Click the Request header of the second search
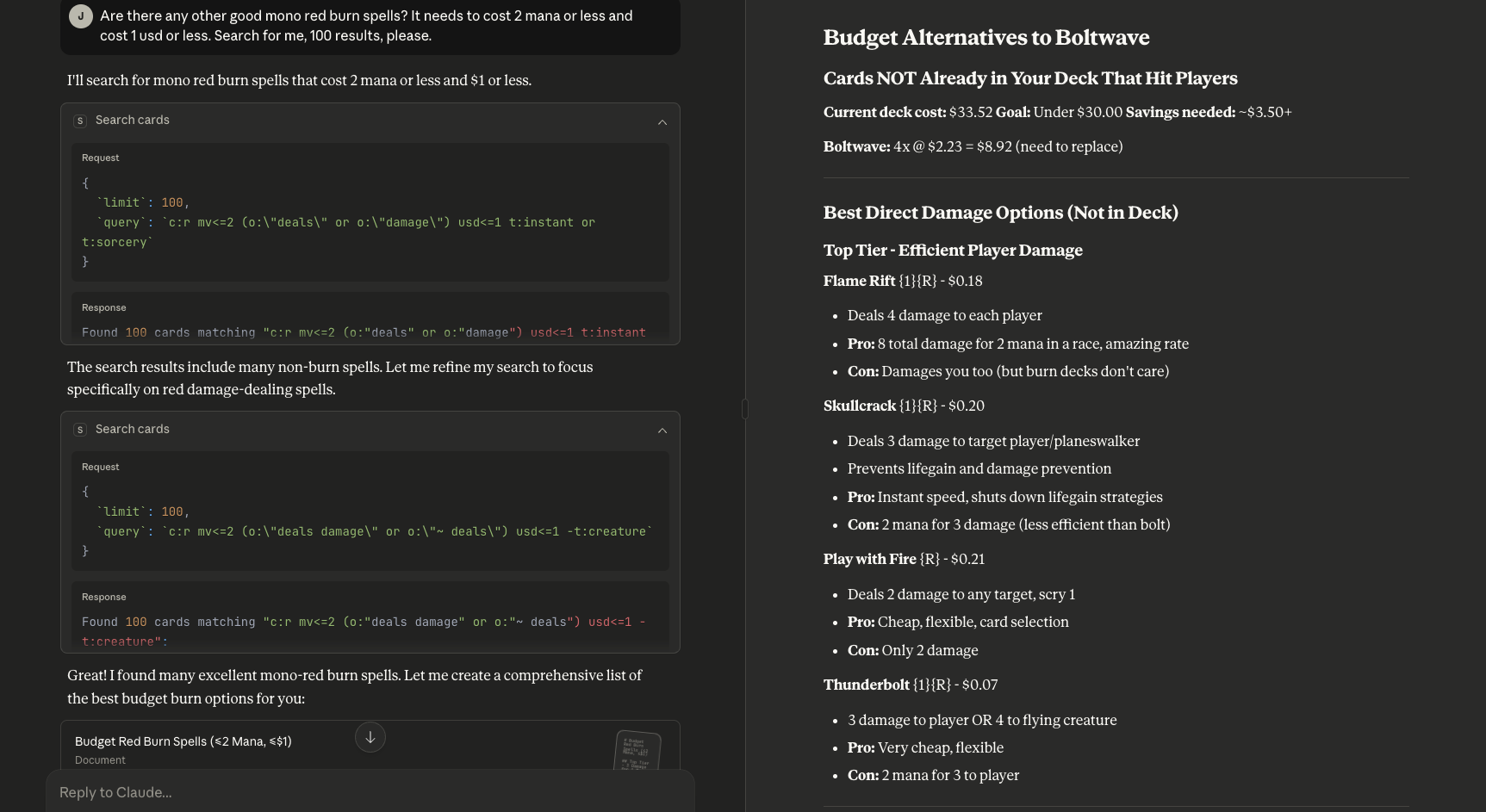This screenshot has width=1486, height=812. (101, 467)
